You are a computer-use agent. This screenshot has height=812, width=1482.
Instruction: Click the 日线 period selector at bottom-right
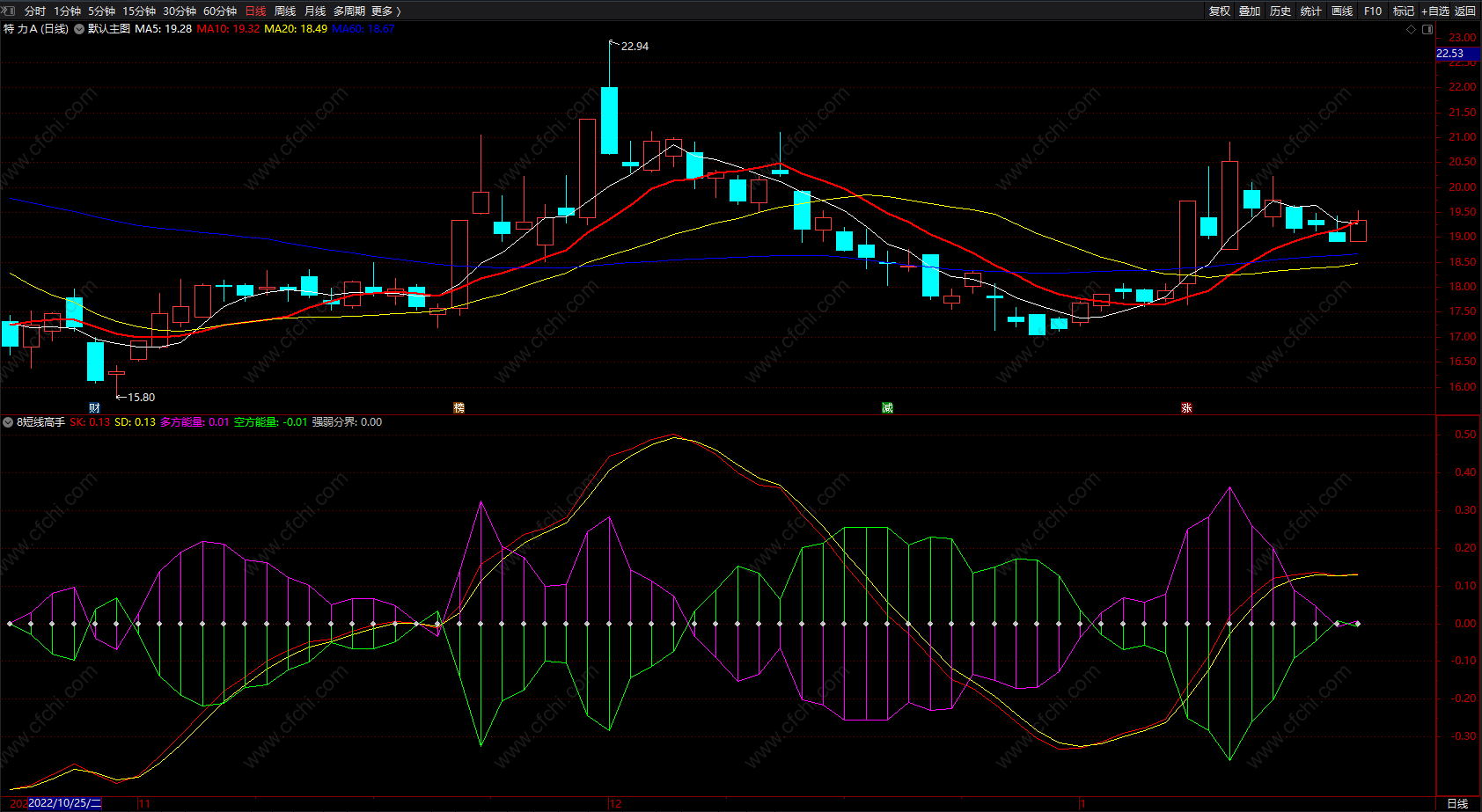point(1457,803)
